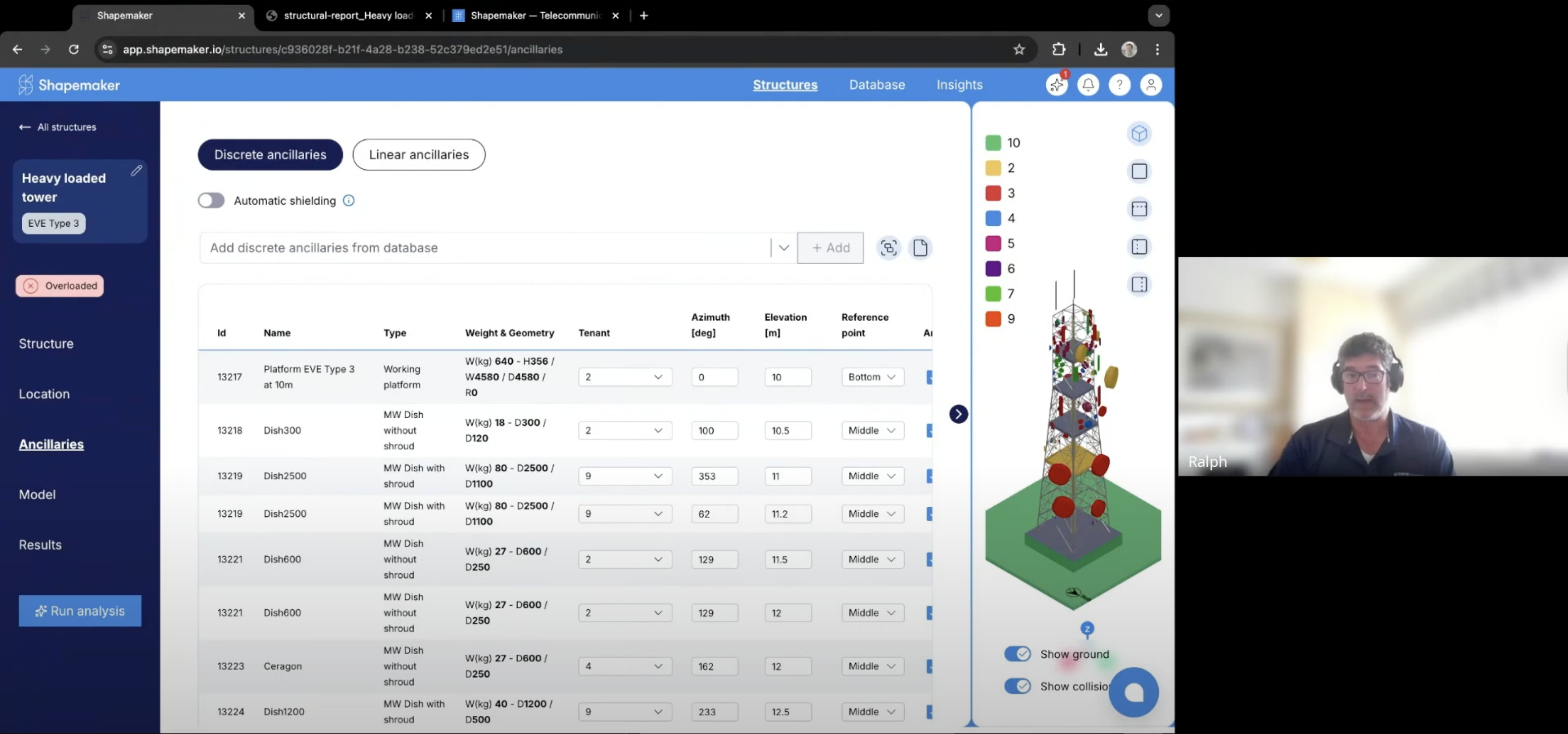
Task: Edit the Azimuth value for Dish2500
Action: click(x=714, y=476)
